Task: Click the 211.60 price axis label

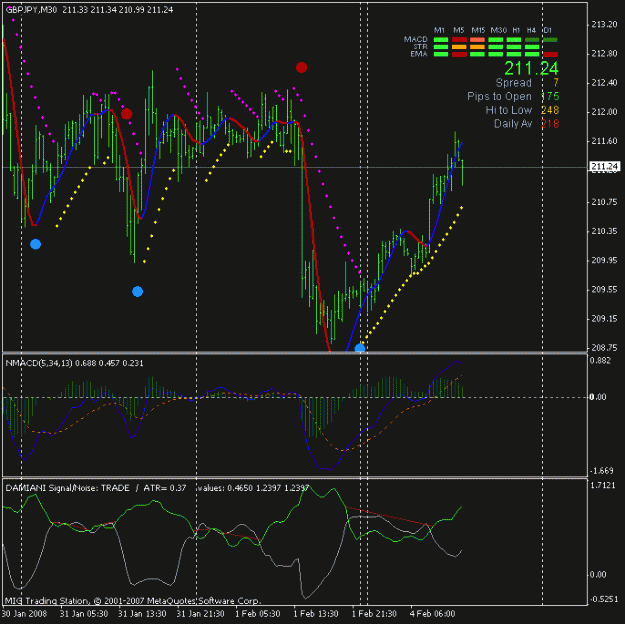Action: (604, 141)
